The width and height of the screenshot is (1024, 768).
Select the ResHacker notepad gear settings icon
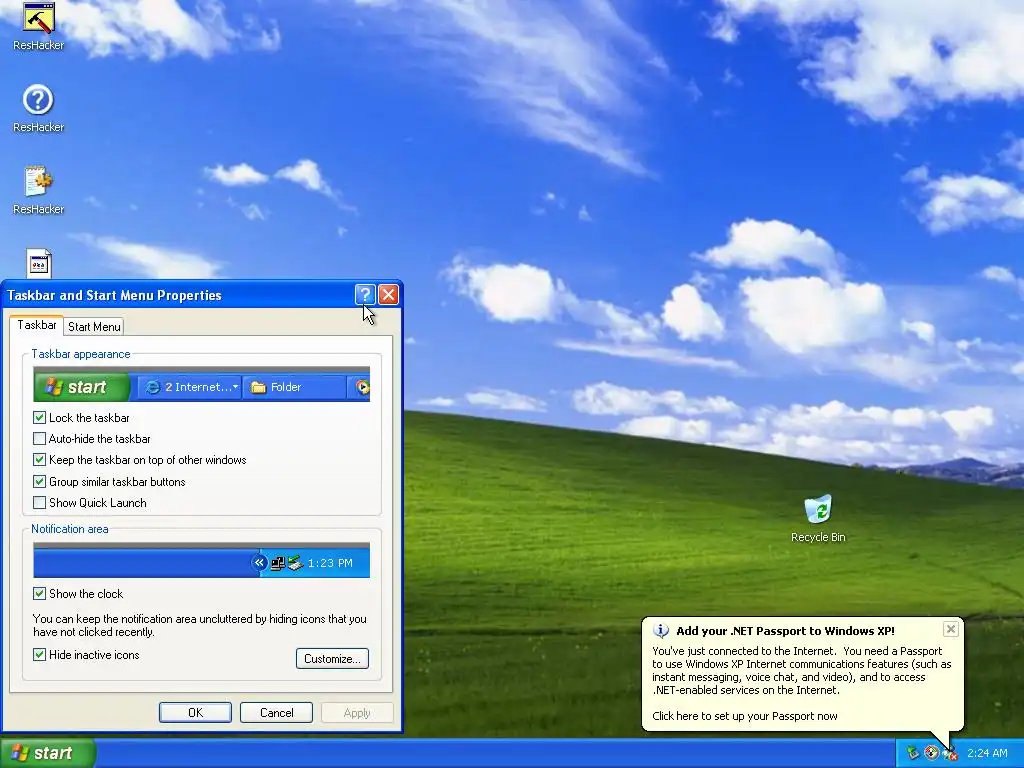[x=39, y=182]
